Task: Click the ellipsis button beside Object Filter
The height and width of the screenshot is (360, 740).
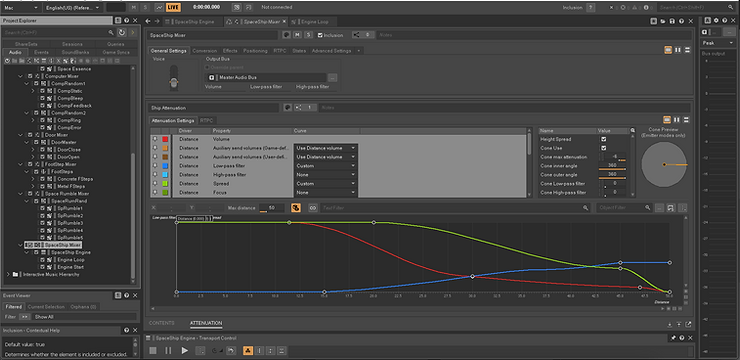Action: point(659,208)
